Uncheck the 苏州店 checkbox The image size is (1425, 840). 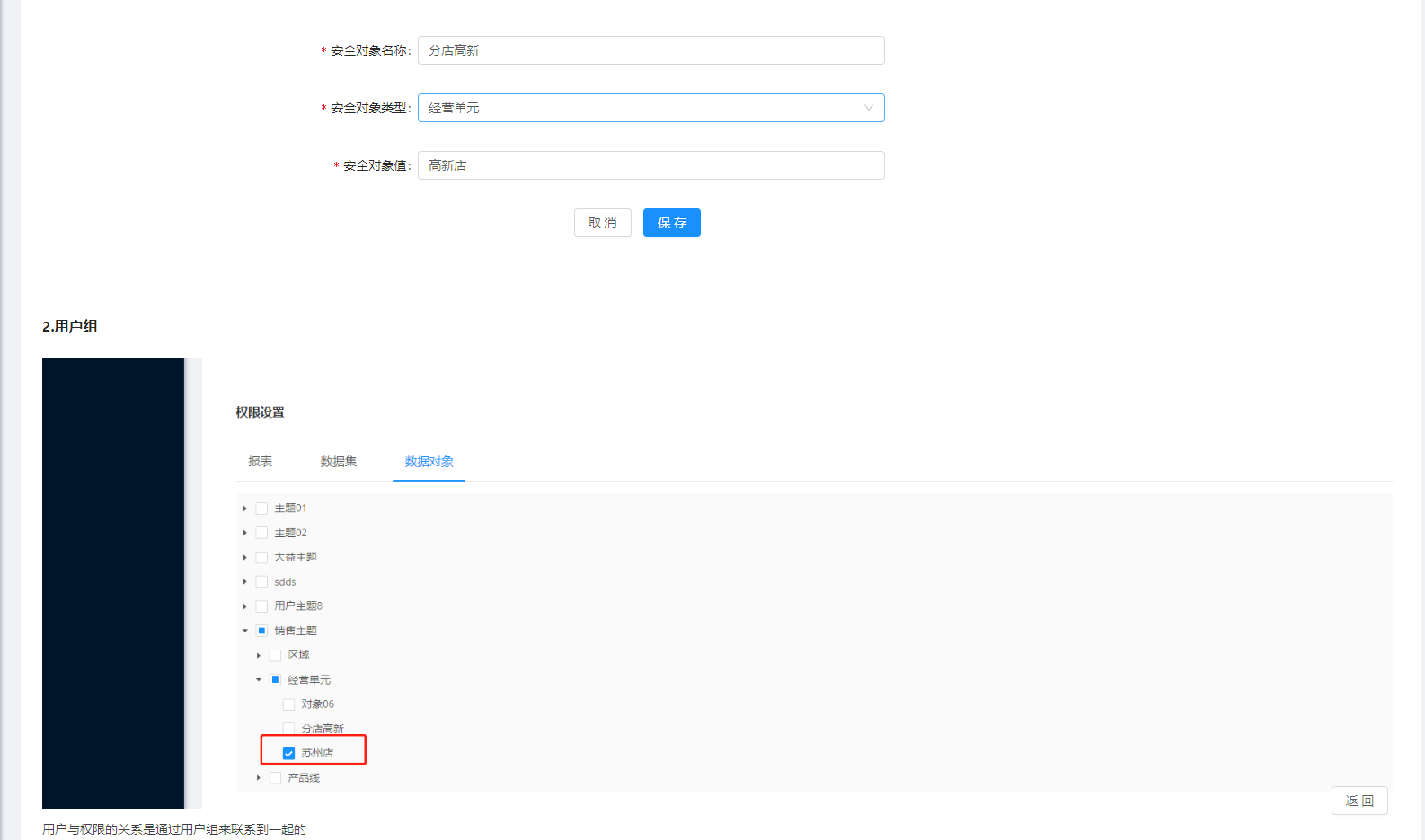288,754
